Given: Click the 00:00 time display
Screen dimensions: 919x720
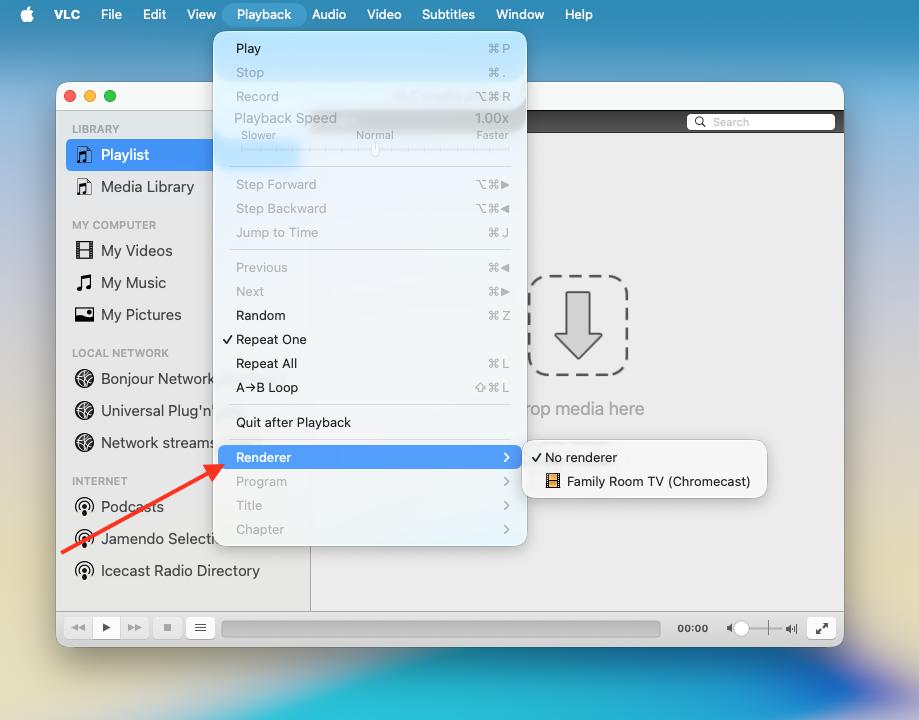Looking at the screenshot, I should click(x=693, y=629).
